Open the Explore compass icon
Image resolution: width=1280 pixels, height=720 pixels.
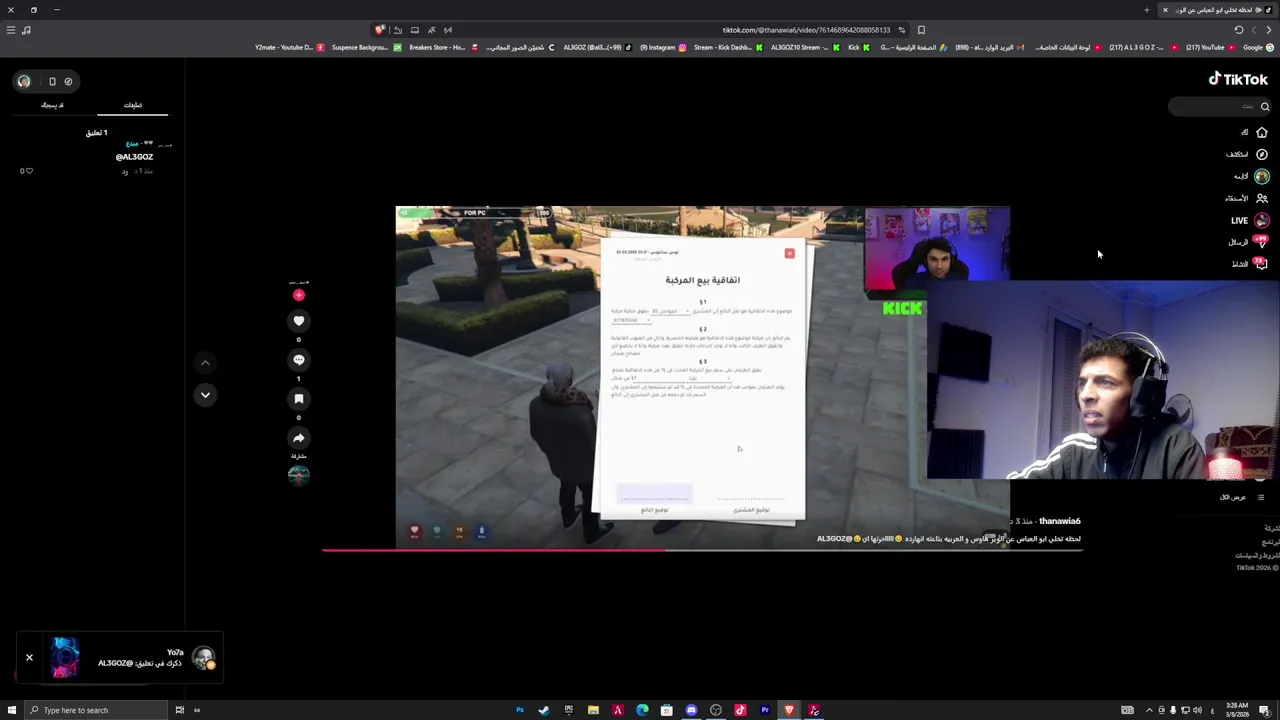click(x=1262, y=154)
